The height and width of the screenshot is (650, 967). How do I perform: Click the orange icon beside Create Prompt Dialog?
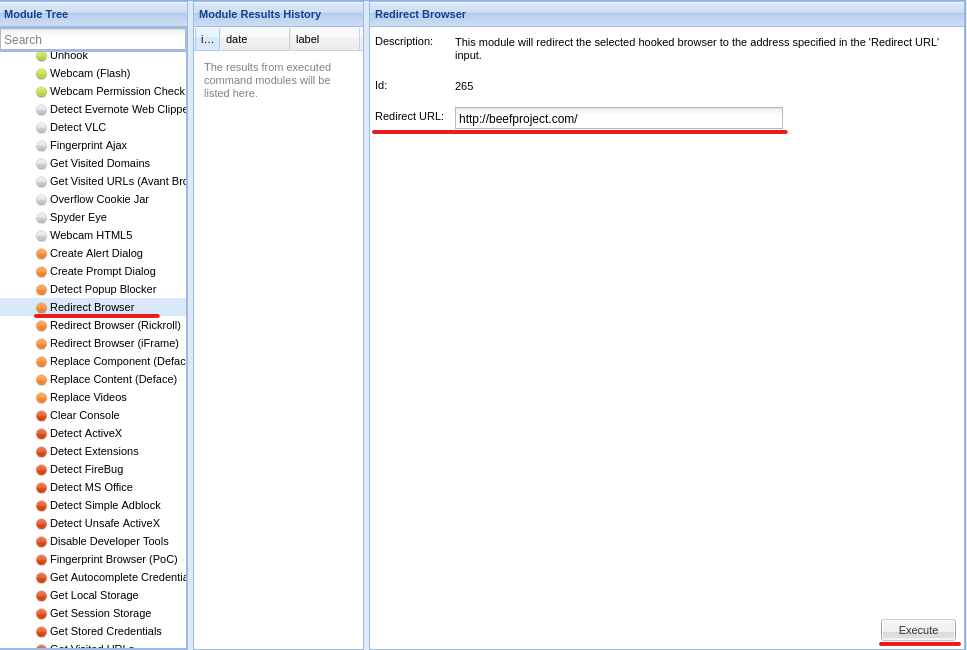coord(41,271)
